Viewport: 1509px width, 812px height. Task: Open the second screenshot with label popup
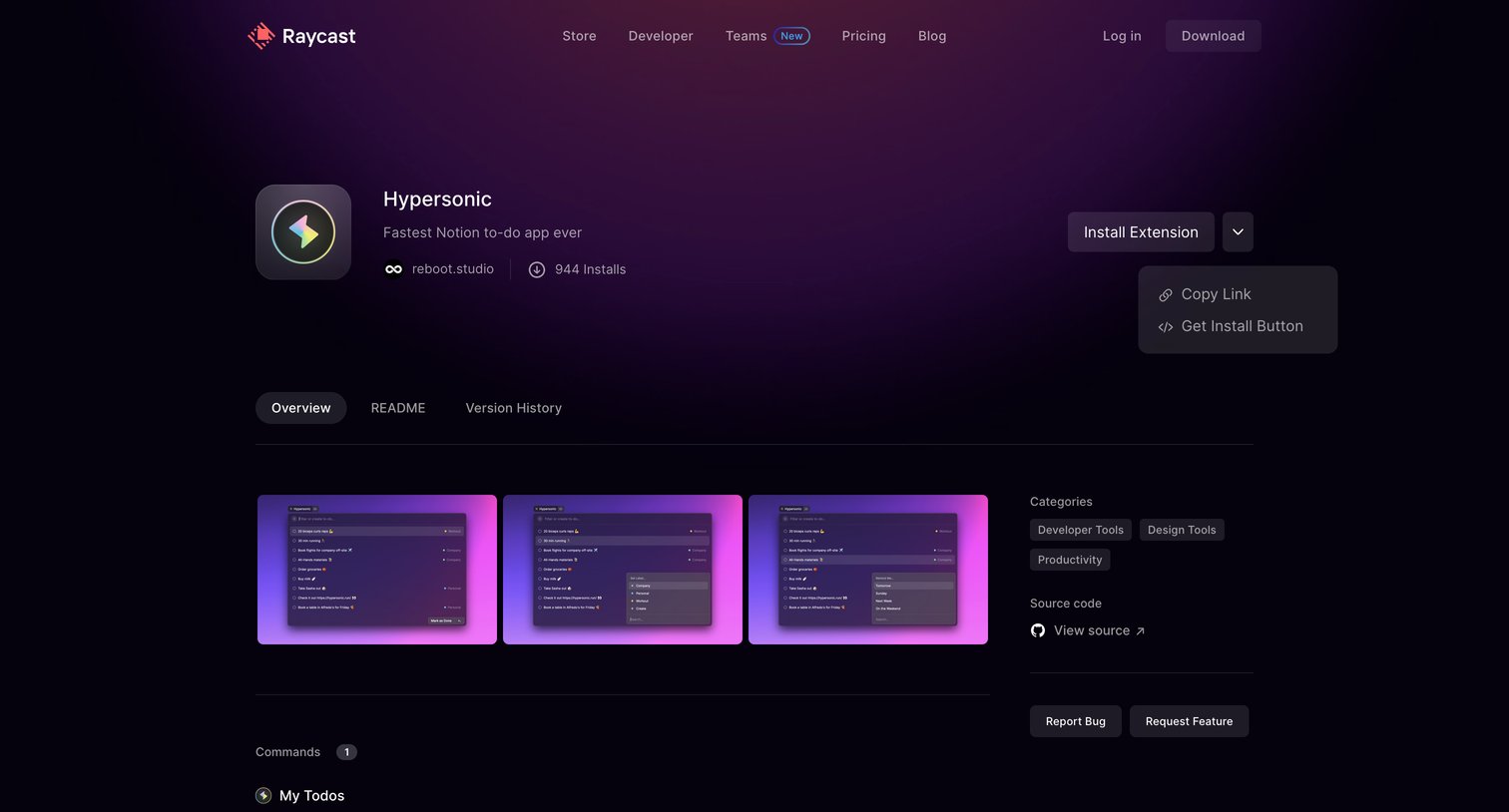pyautogui.click(x=623, y=570)
